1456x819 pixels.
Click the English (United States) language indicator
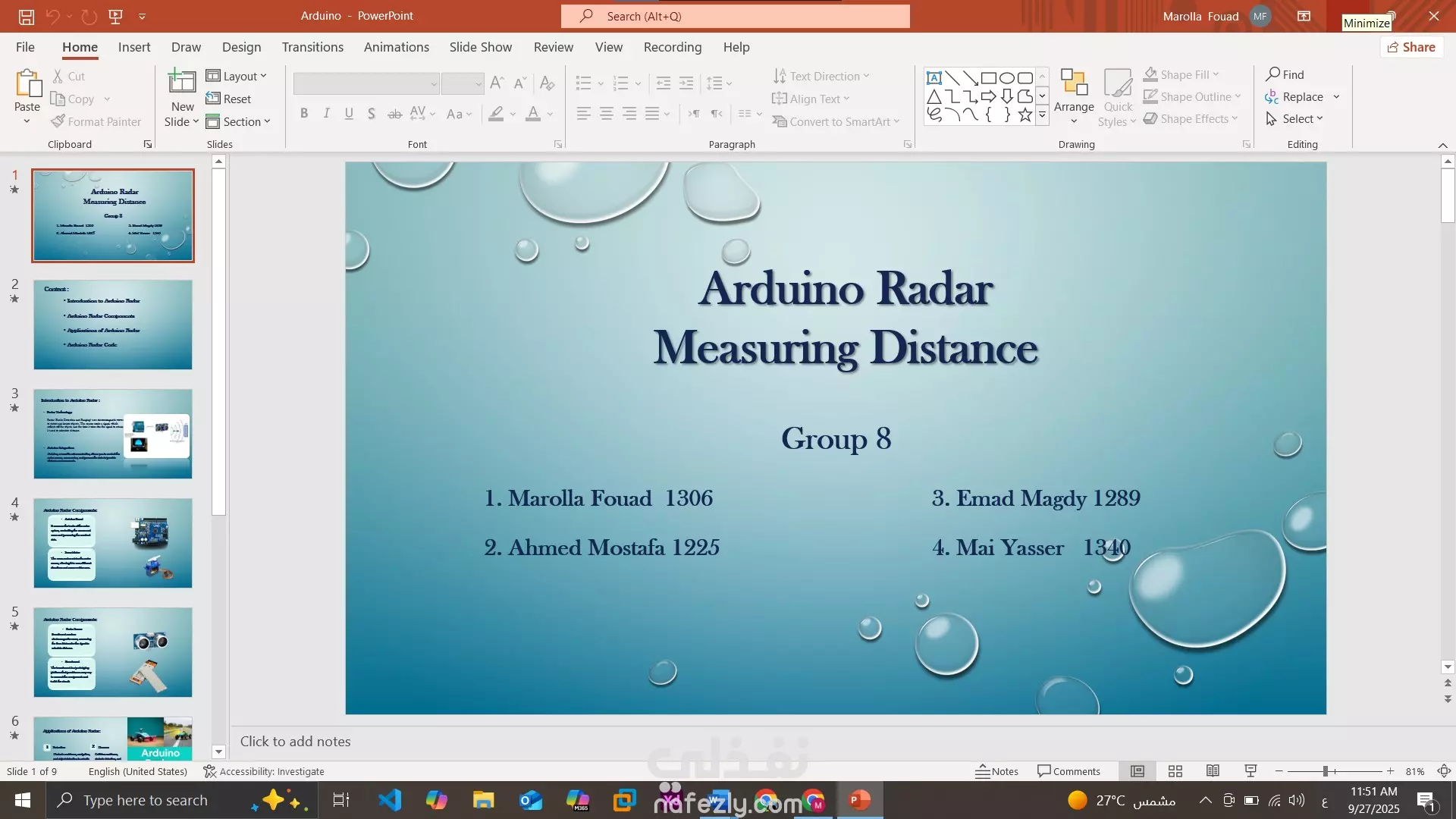tap(137, 771)
